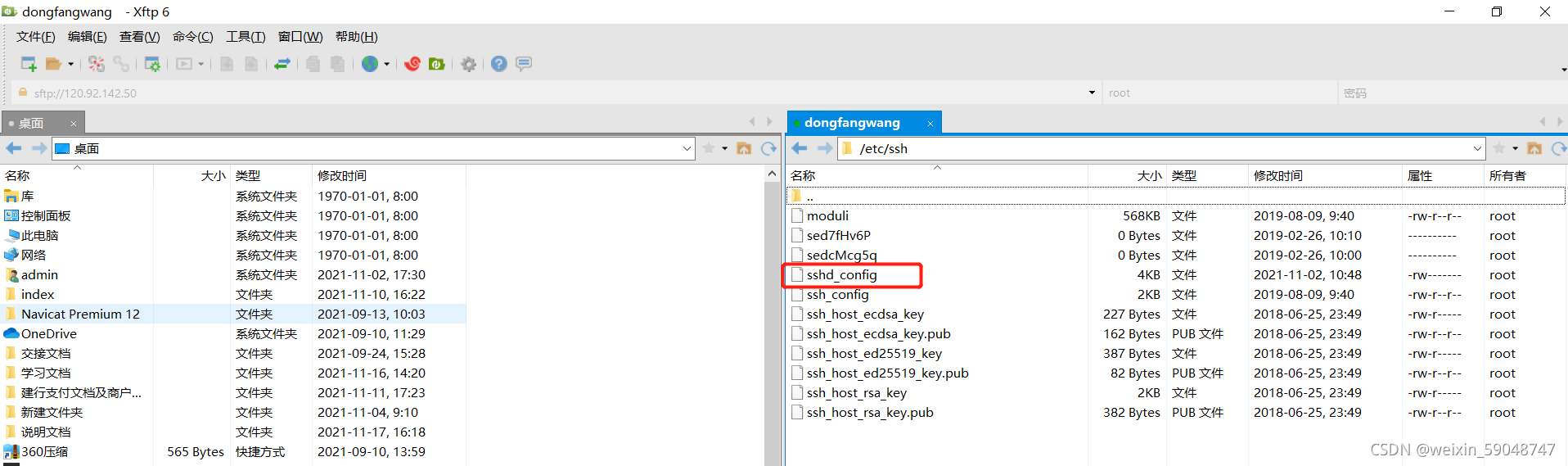Open the local pane bookmark dropdown arrow
This screenshot has width=1568, height=466.
click(x=725, y=148)
